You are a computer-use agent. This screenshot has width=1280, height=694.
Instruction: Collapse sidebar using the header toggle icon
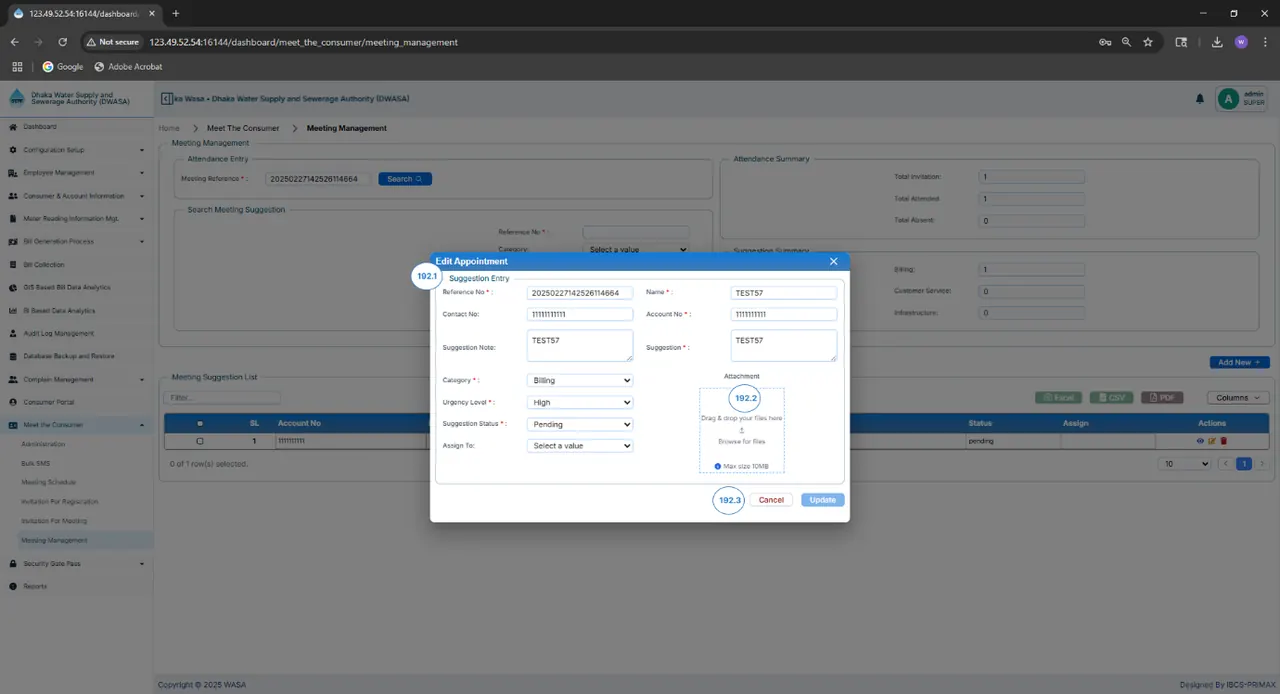[166, 99]
